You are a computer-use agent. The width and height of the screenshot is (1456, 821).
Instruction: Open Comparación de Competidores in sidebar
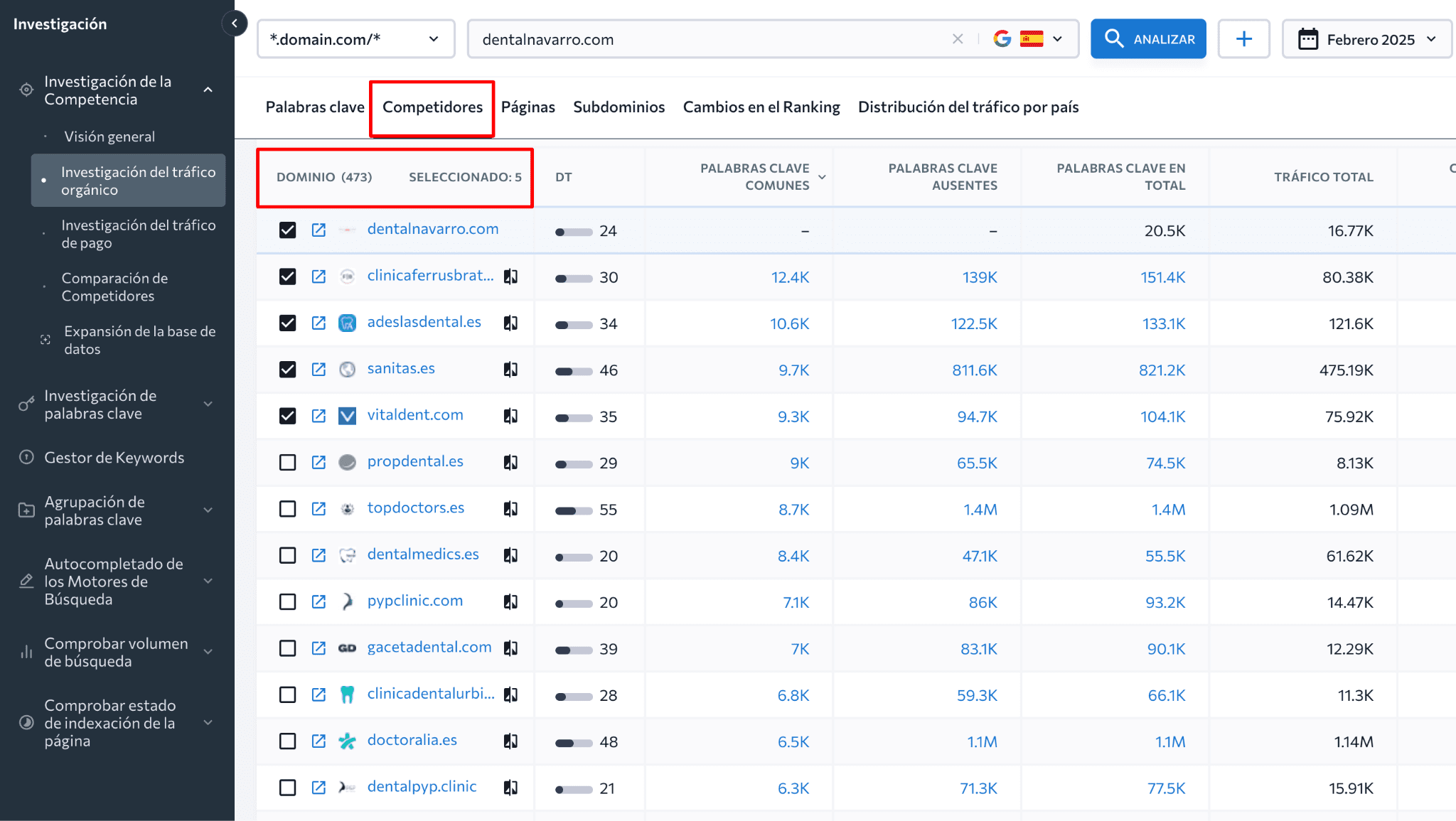click(x=114, y=286)
